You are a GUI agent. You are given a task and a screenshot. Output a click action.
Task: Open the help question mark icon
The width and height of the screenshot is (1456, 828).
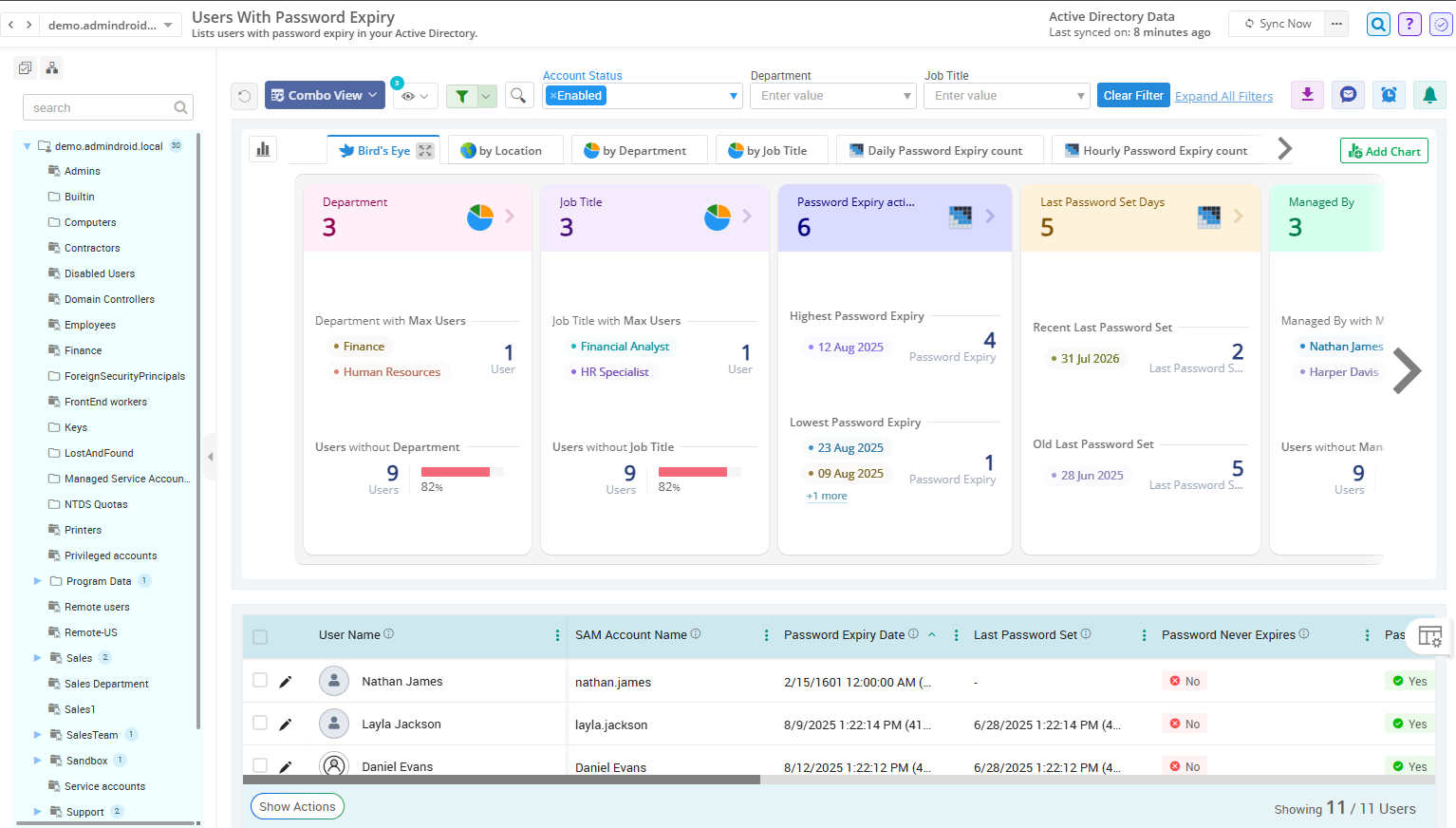(x=1410, y=25)
